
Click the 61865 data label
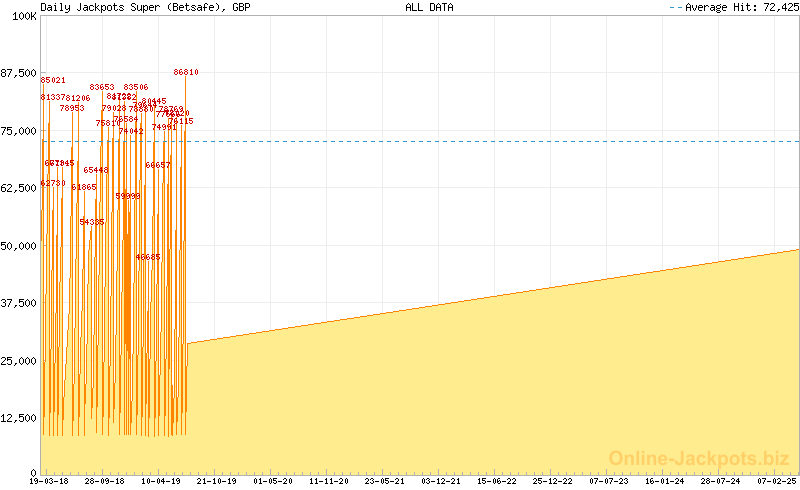(84, 187)
